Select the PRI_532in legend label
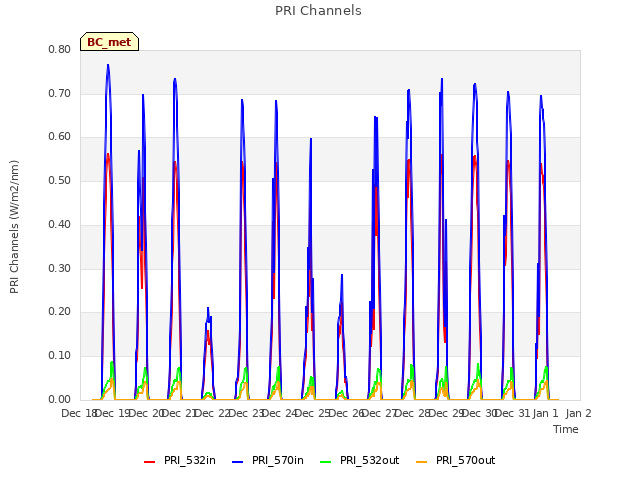This screenshot has width=640, height=480. click(x=190, y=460)
